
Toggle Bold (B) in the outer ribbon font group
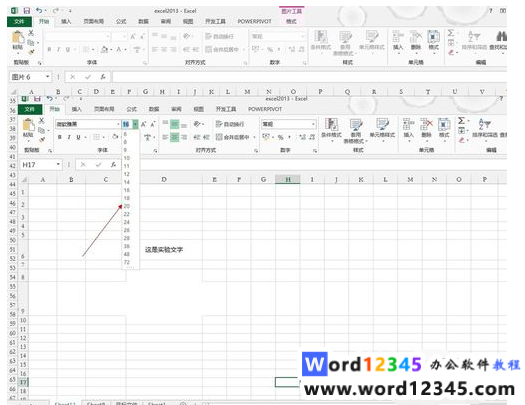(x=49, y=50)
